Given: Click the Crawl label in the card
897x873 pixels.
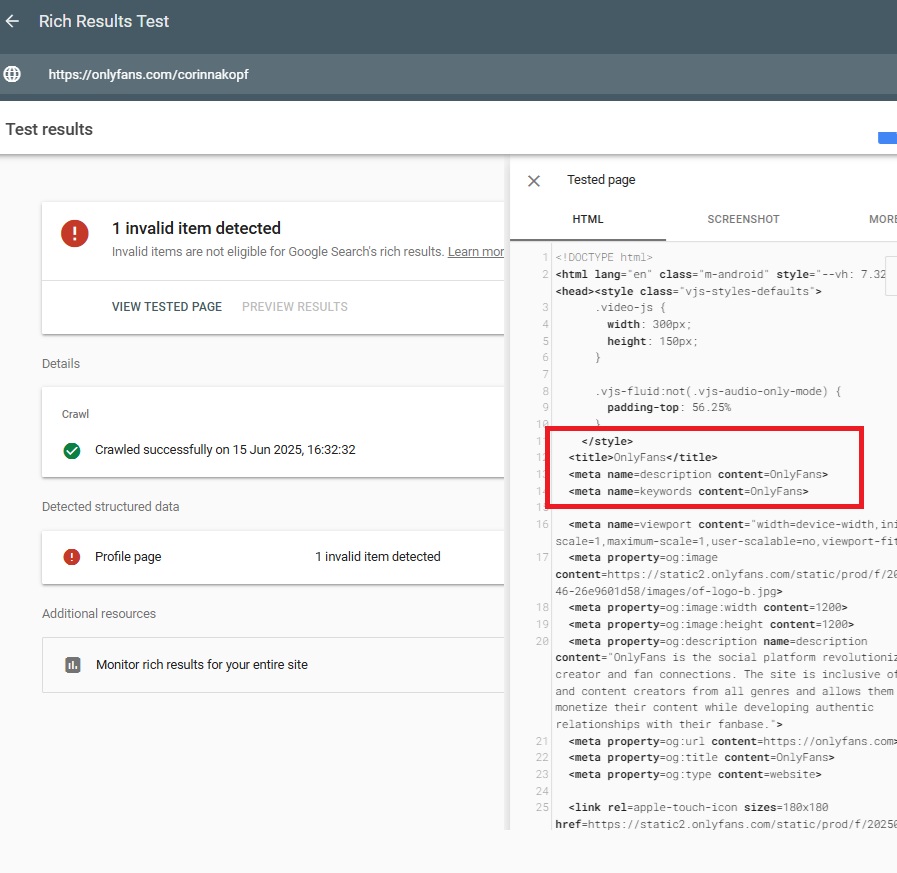Looking at the screenshot, I should tap(75, 414).
